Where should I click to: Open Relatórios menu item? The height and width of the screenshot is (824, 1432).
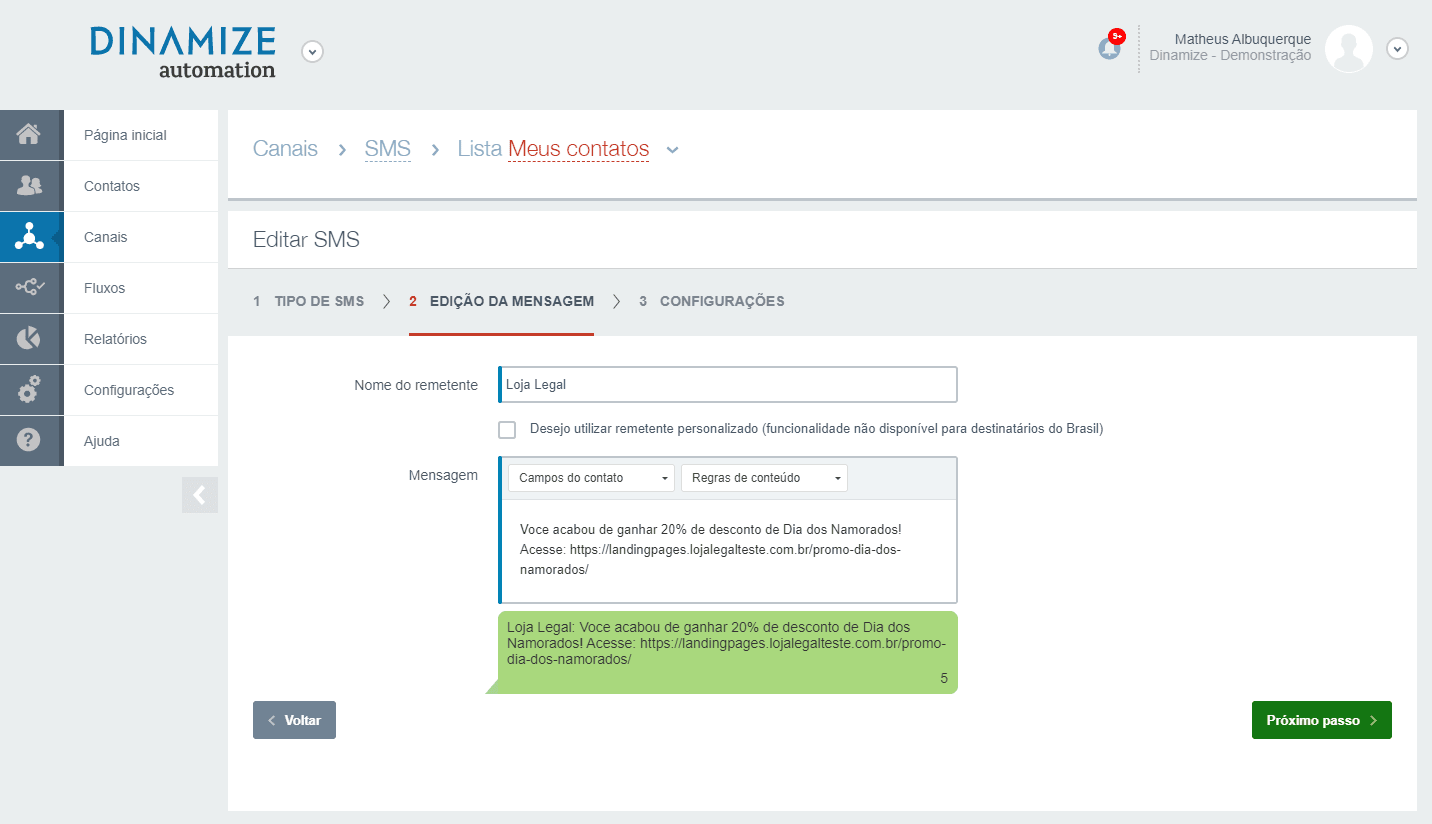coord(115,339)
